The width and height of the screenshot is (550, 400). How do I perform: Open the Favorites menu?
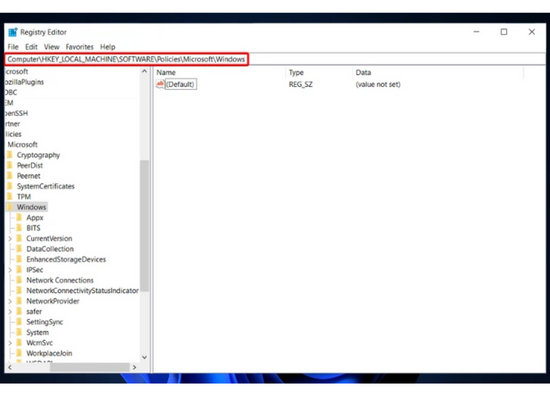[80, 47]
